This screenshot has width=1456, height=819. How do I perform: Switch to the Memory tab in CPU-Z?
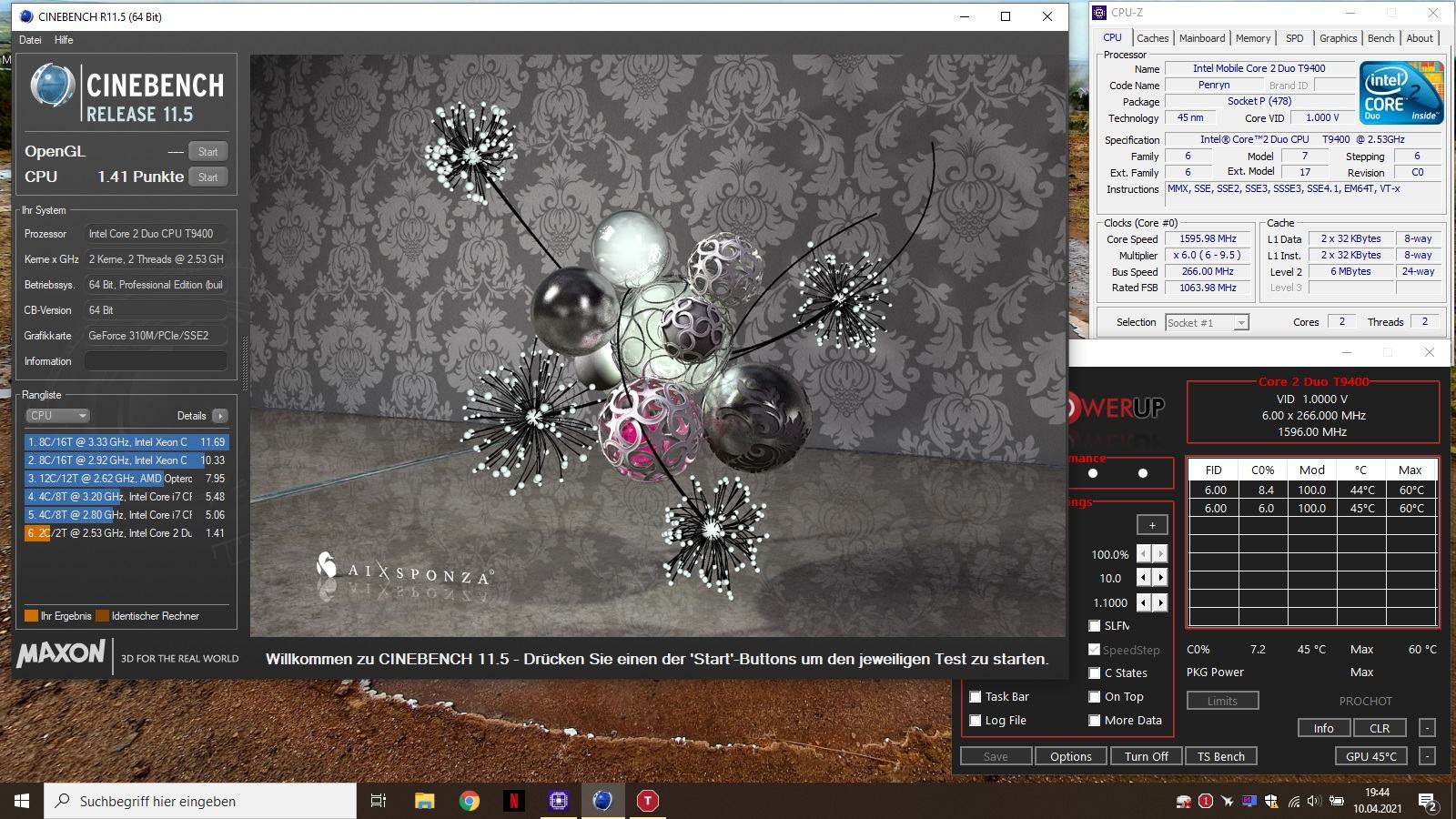1253,38
